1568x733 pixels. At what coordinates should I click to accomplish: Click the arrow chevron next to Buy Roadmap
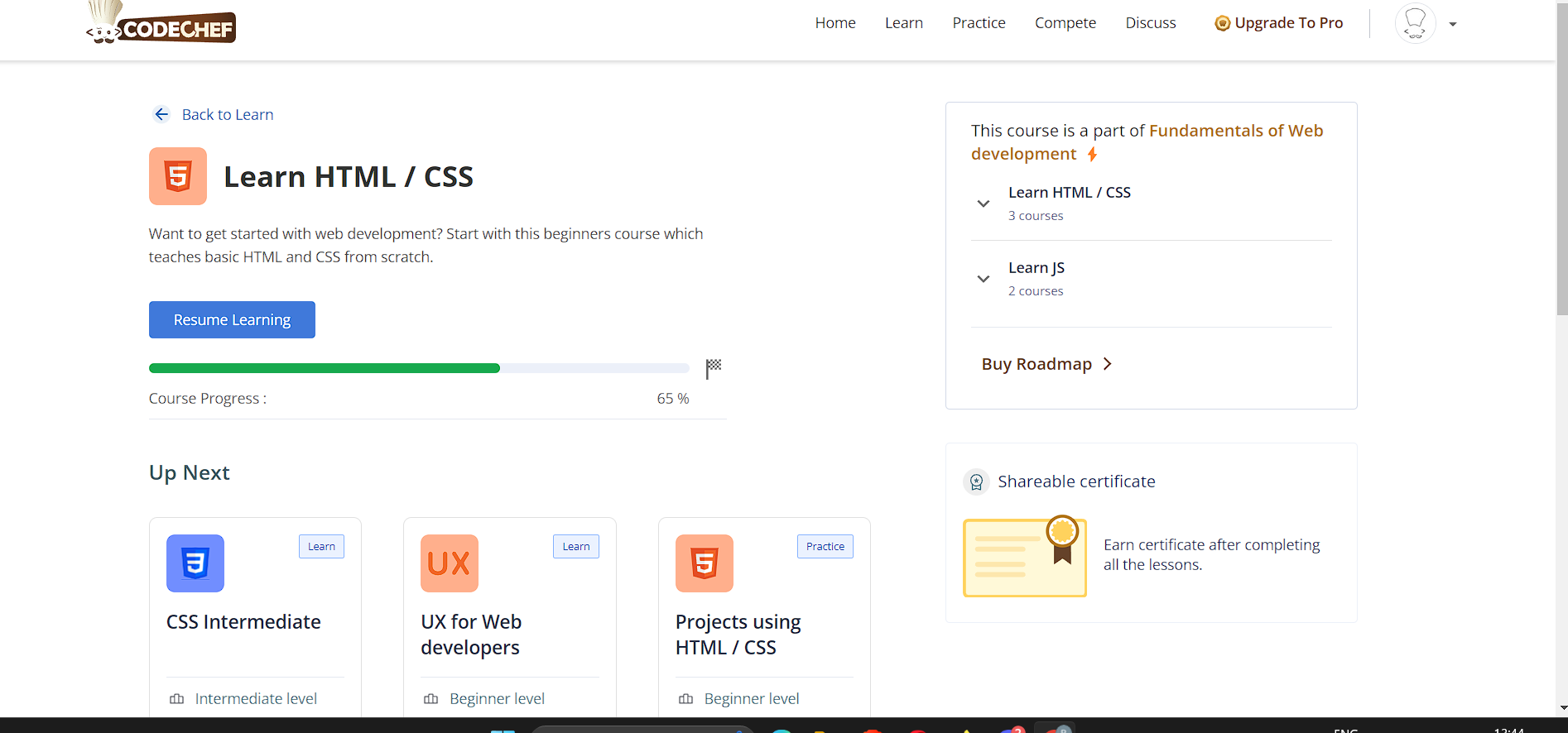pyautogui.click(x=1108, y=364)
